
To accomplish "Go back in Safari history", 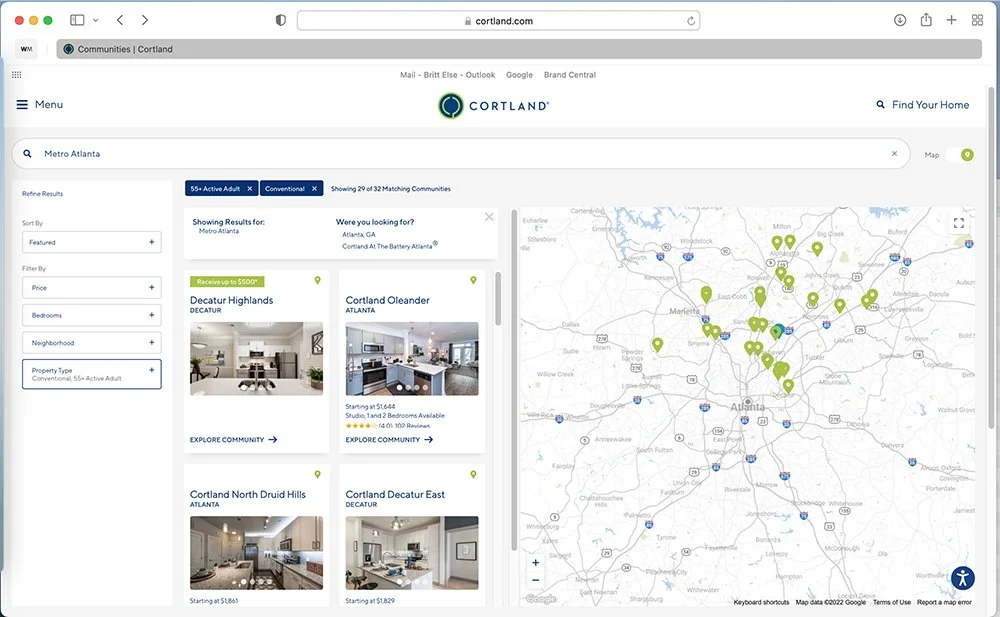I will (x=120, y=20).
